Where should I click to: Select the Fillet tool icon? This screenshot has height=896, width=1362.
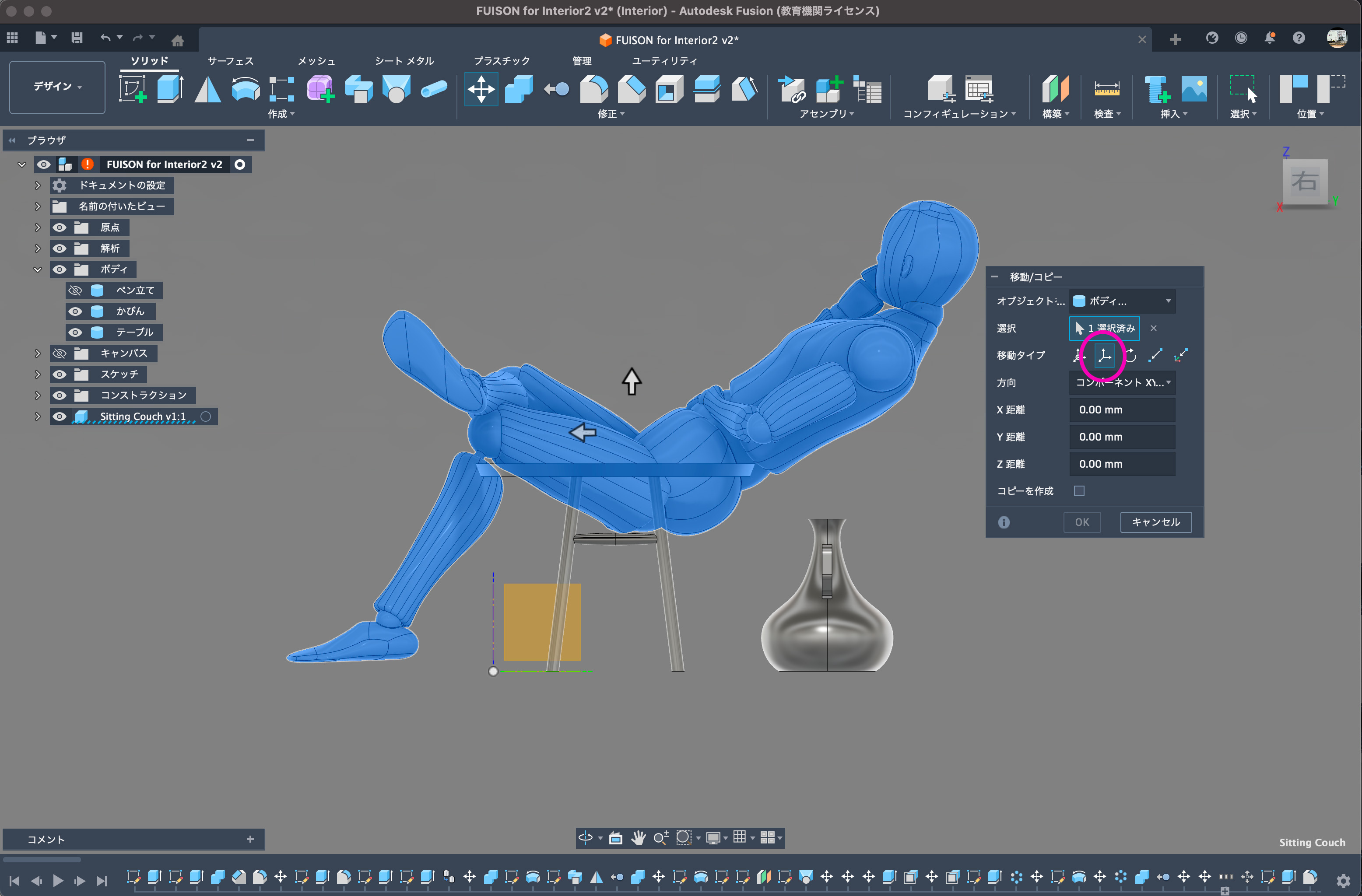click(594, 89)
